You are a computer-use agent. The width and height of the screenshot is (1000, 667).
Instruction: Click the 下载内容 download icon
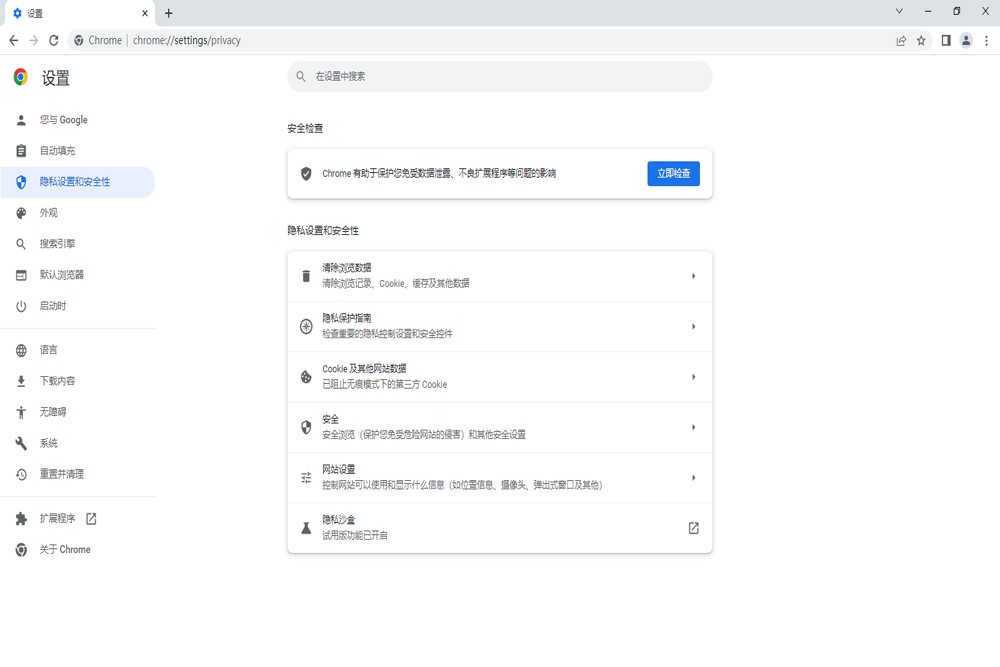[20, 381]
